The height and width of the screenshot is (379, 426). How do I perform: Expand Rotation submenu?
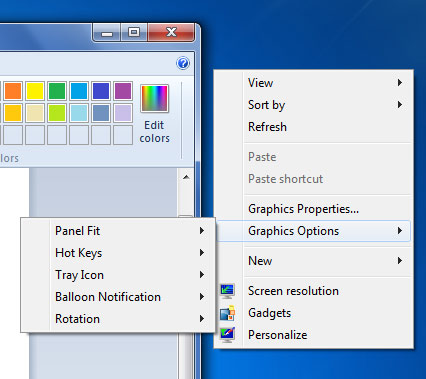(x=117, y=319)
